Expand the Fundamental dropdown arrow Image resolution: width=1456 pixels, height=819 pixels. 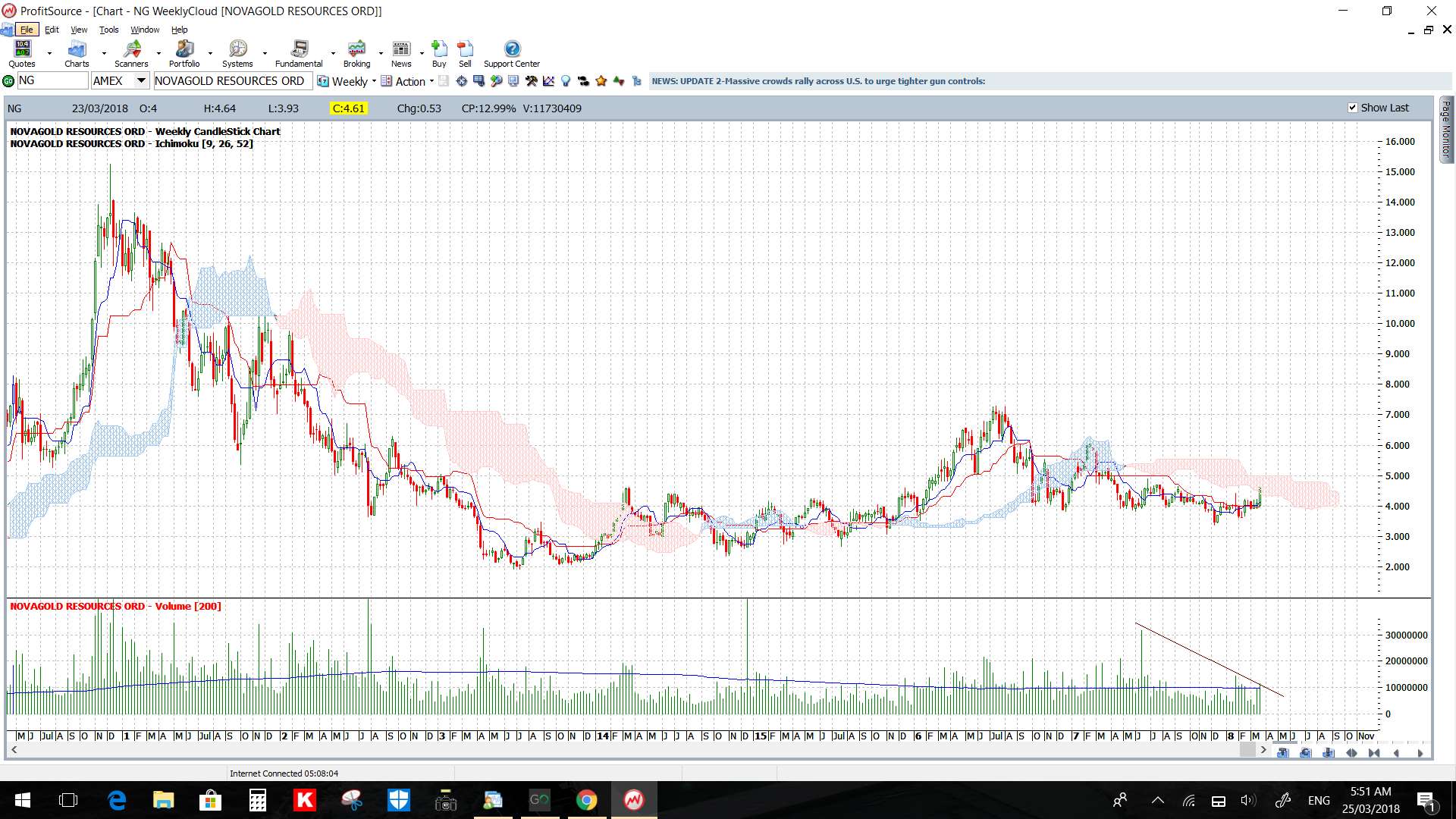click(x=333, y=54)
